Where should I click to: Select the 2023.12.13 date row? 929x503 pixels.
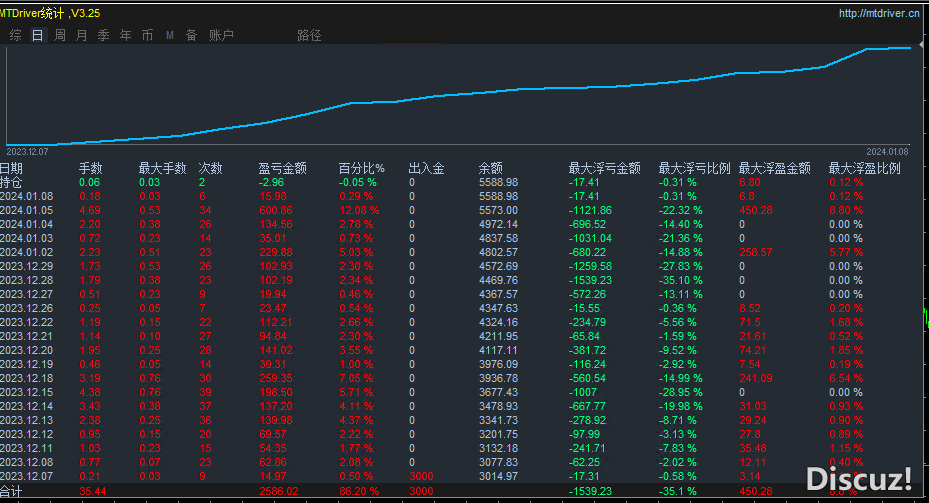click(27, 421)
